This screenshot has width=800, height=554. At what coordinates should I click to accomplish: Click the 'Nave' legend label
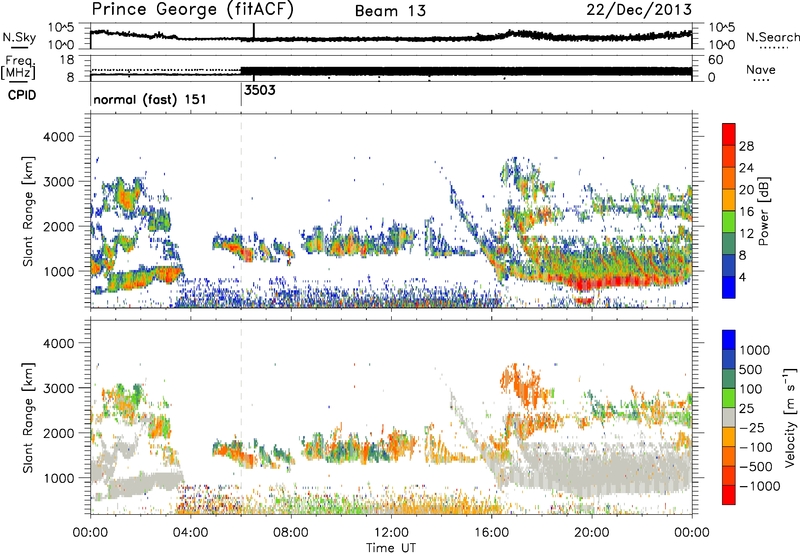(761, 69)
